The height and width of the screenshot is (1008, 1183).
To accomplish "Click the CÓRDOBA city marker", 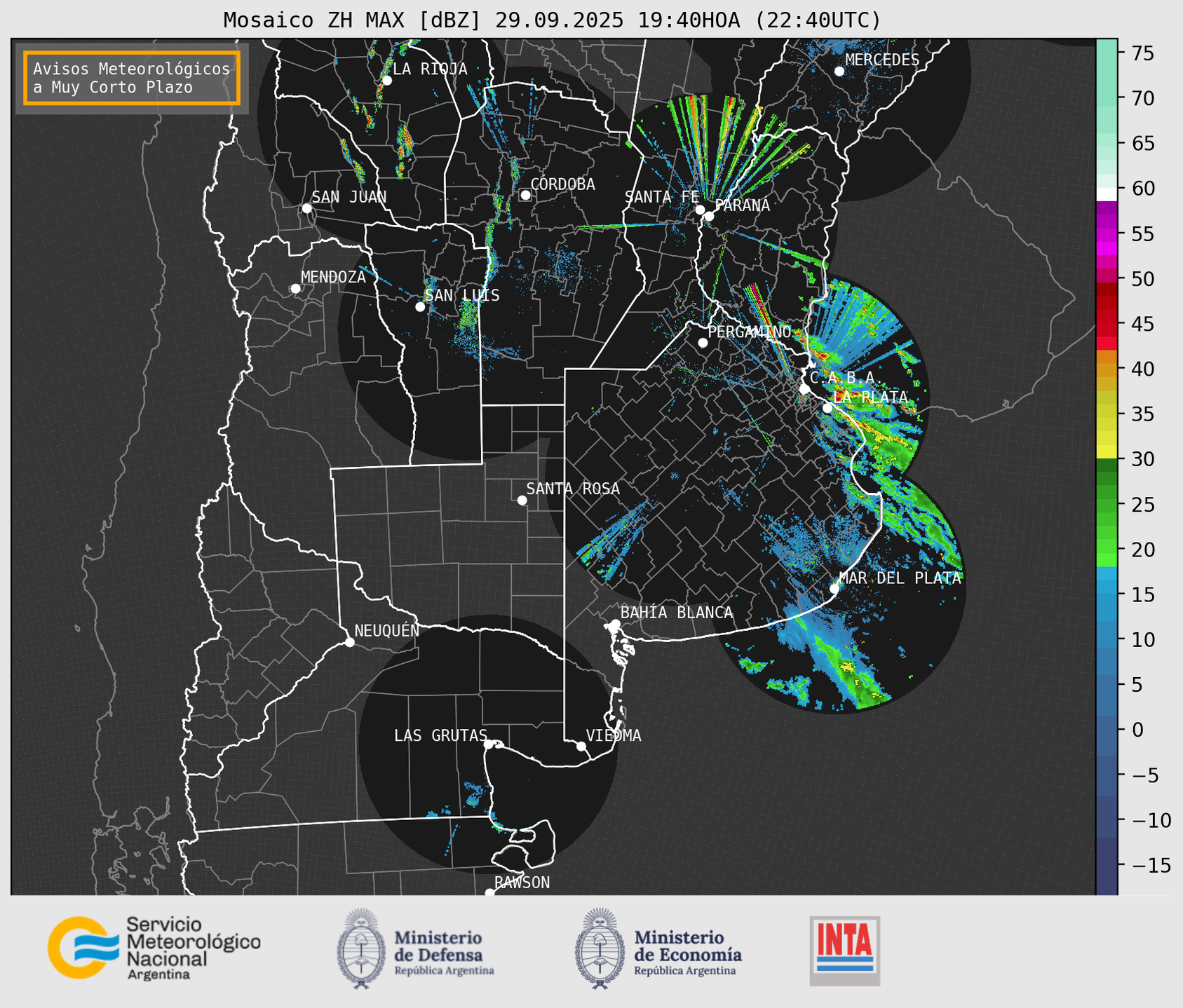I will pyautogui.click(x=525, y=195).
